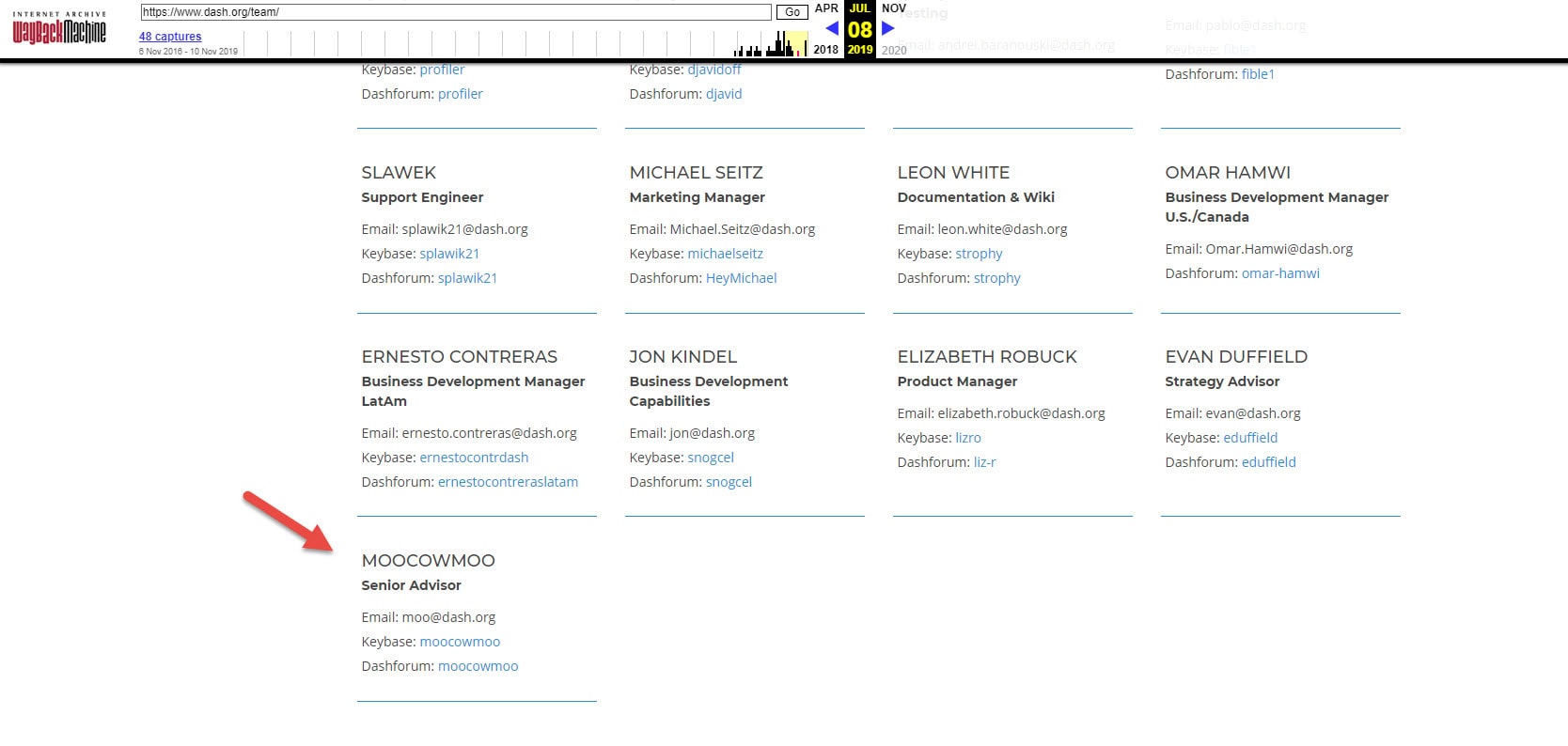This screenshot has height=746, width=1568.
Task: Open ernestocontrdash Keybase link
Action: 474,458
